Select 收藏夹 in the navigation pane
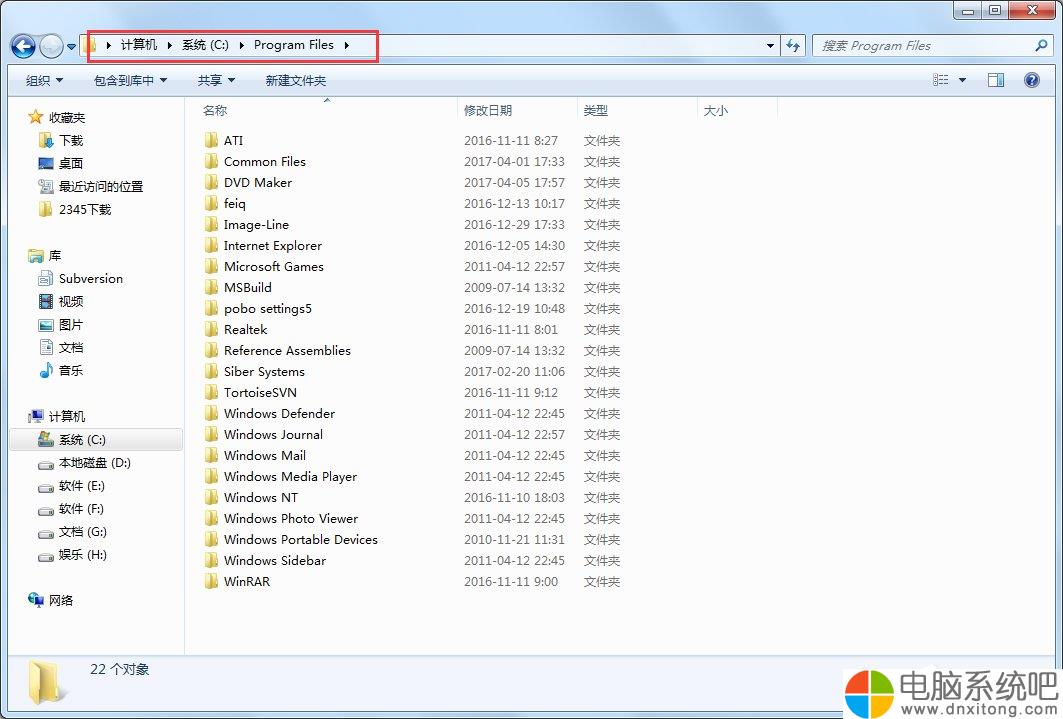 tap(66, 117)
